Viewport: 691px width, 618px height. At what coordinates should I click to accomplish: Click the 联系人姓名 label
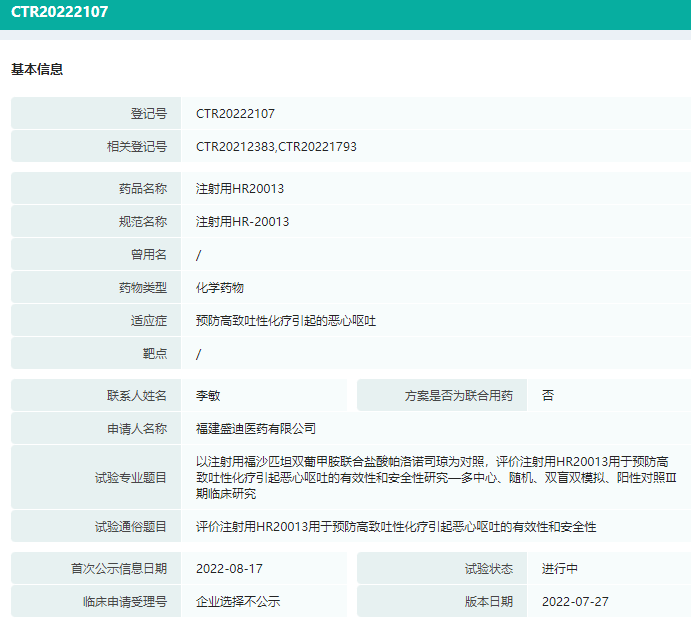(137, 395)
